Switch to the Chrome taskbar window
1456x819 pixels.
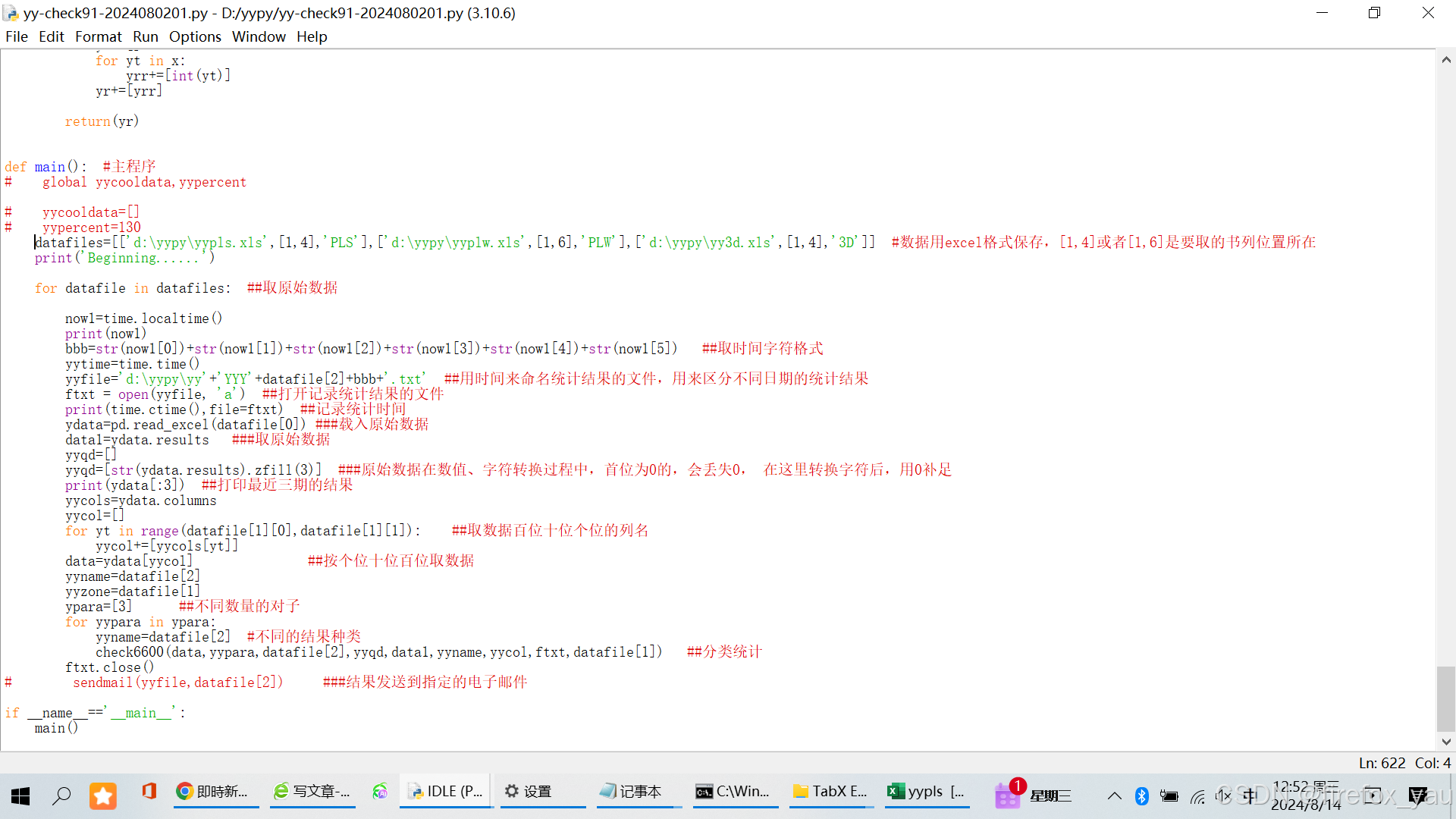(213, 792)
